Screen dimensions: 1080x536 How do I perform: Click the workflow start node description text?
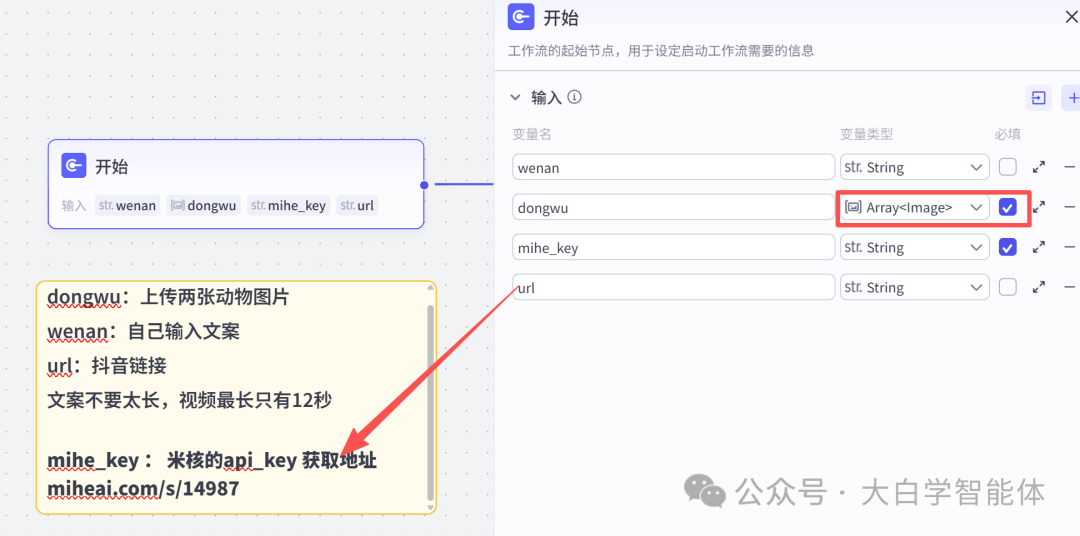click(661, 51)
